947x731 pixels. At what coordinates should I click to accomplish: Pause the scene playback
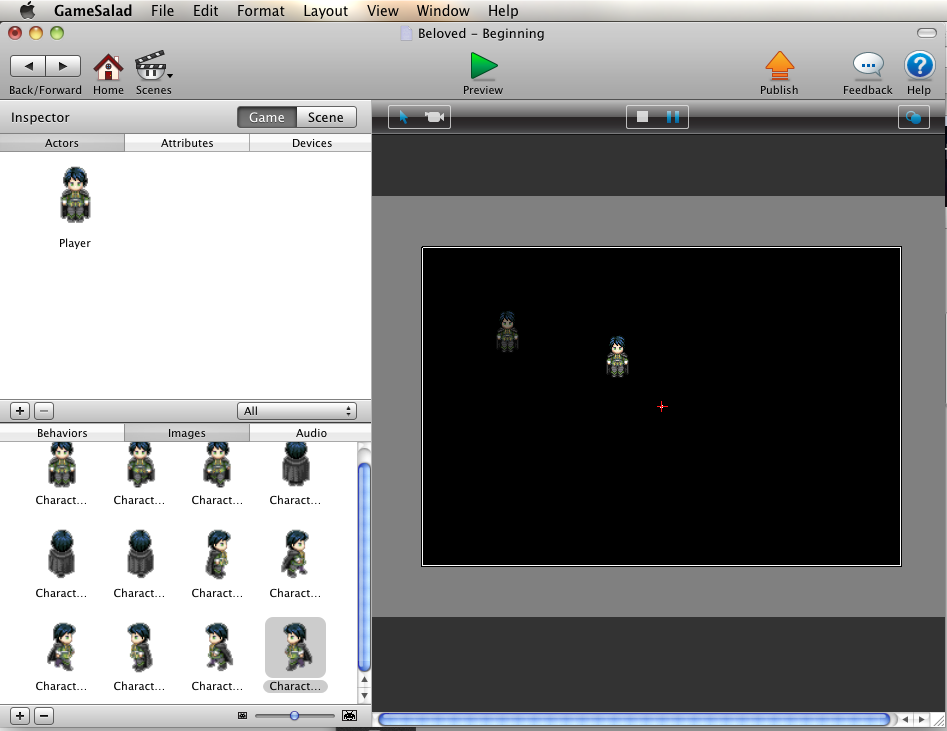coord(673,117)
